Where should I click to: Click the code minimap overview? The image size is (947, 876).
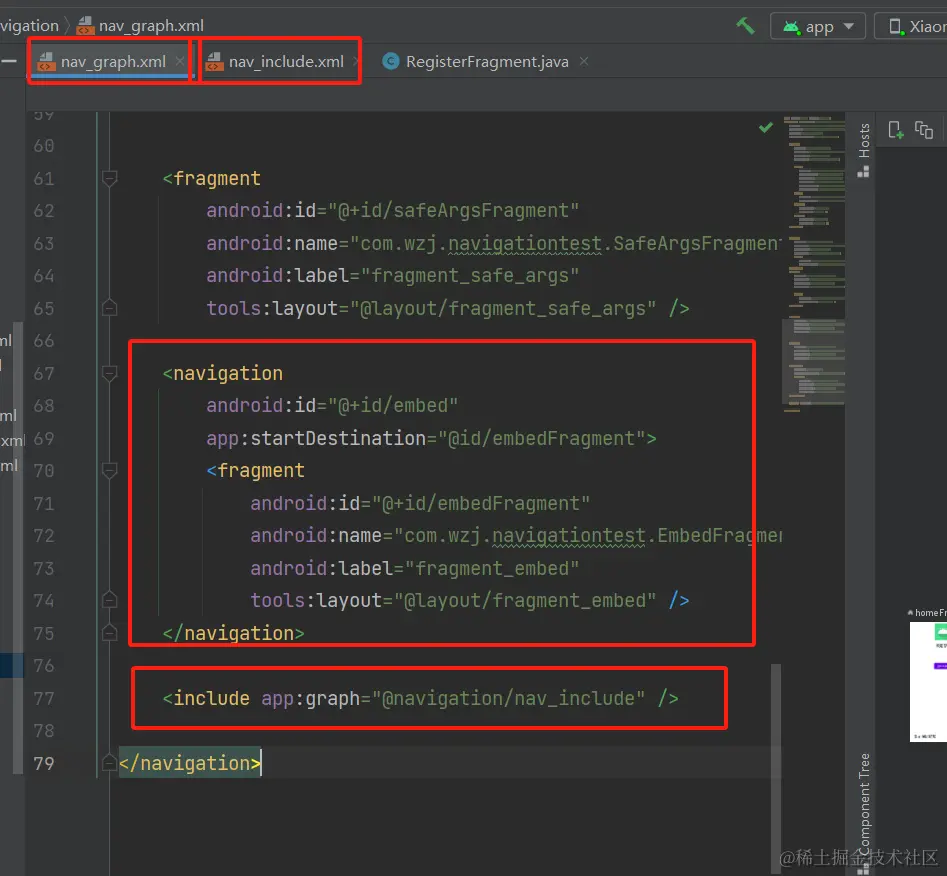pos(814,263)
